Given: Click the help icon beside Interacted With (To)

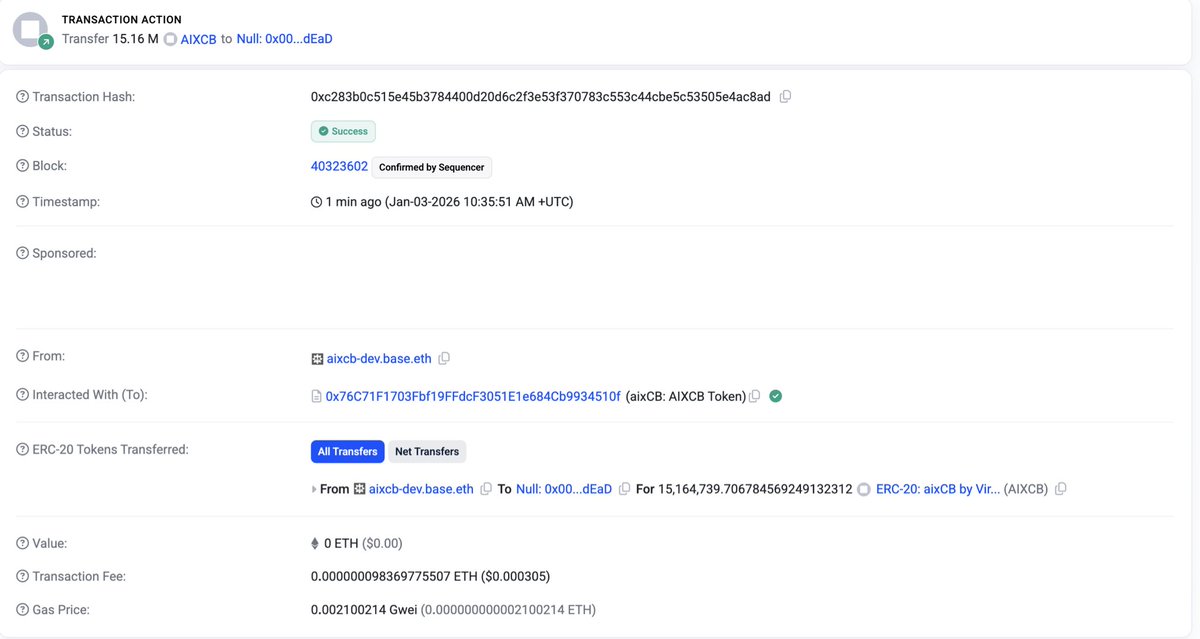Looking at the screenshot, I should 22,395.
